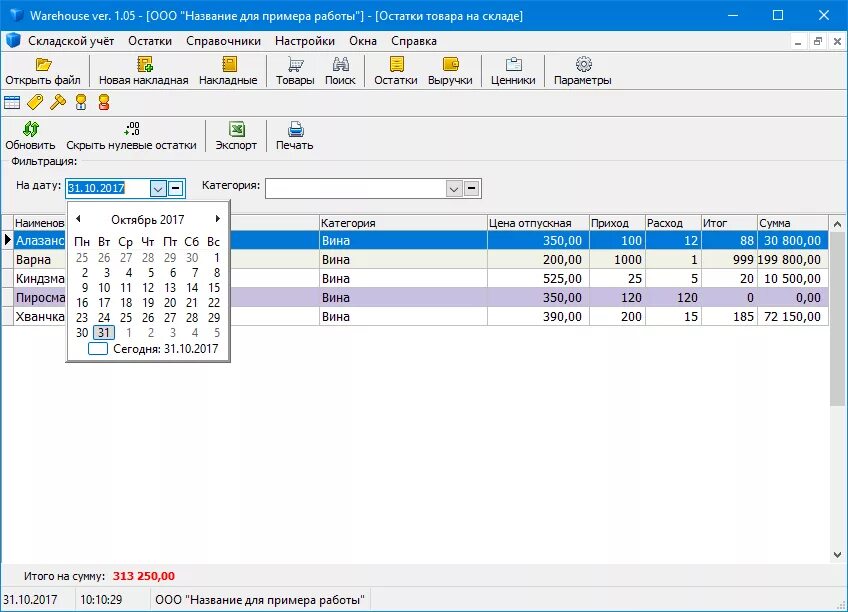Screen dimensions: 848x612
Task: Click the '72 150,00' sum cell
Action: click(792, 316)
